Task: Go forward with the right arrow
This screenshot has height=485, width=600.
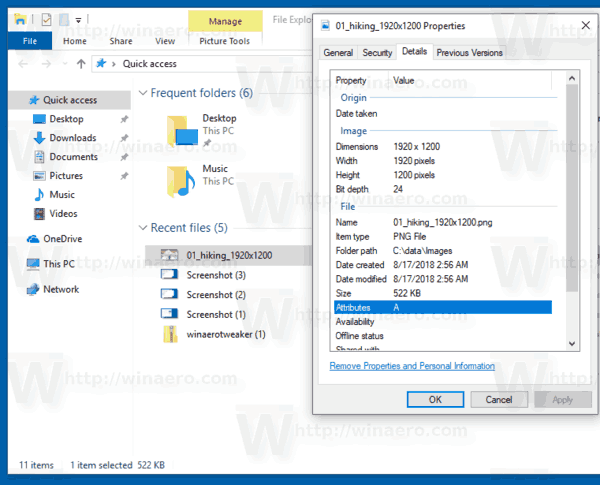Action: tap(46, 64)
